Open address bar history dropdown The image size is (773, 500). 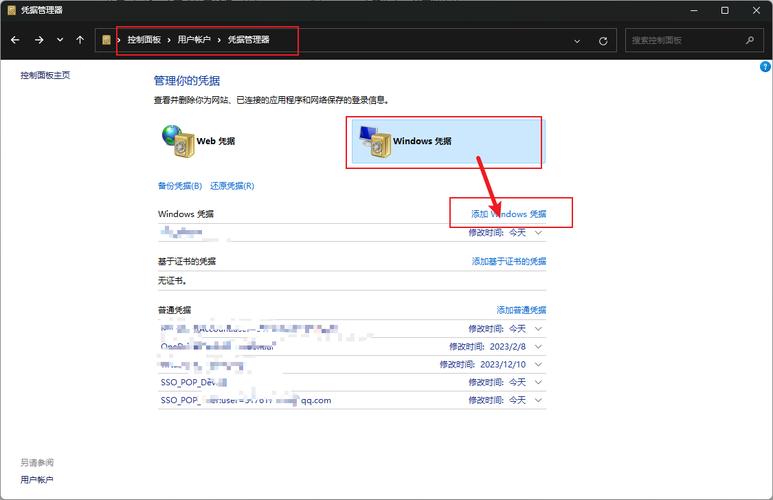[x=577, y=41]
